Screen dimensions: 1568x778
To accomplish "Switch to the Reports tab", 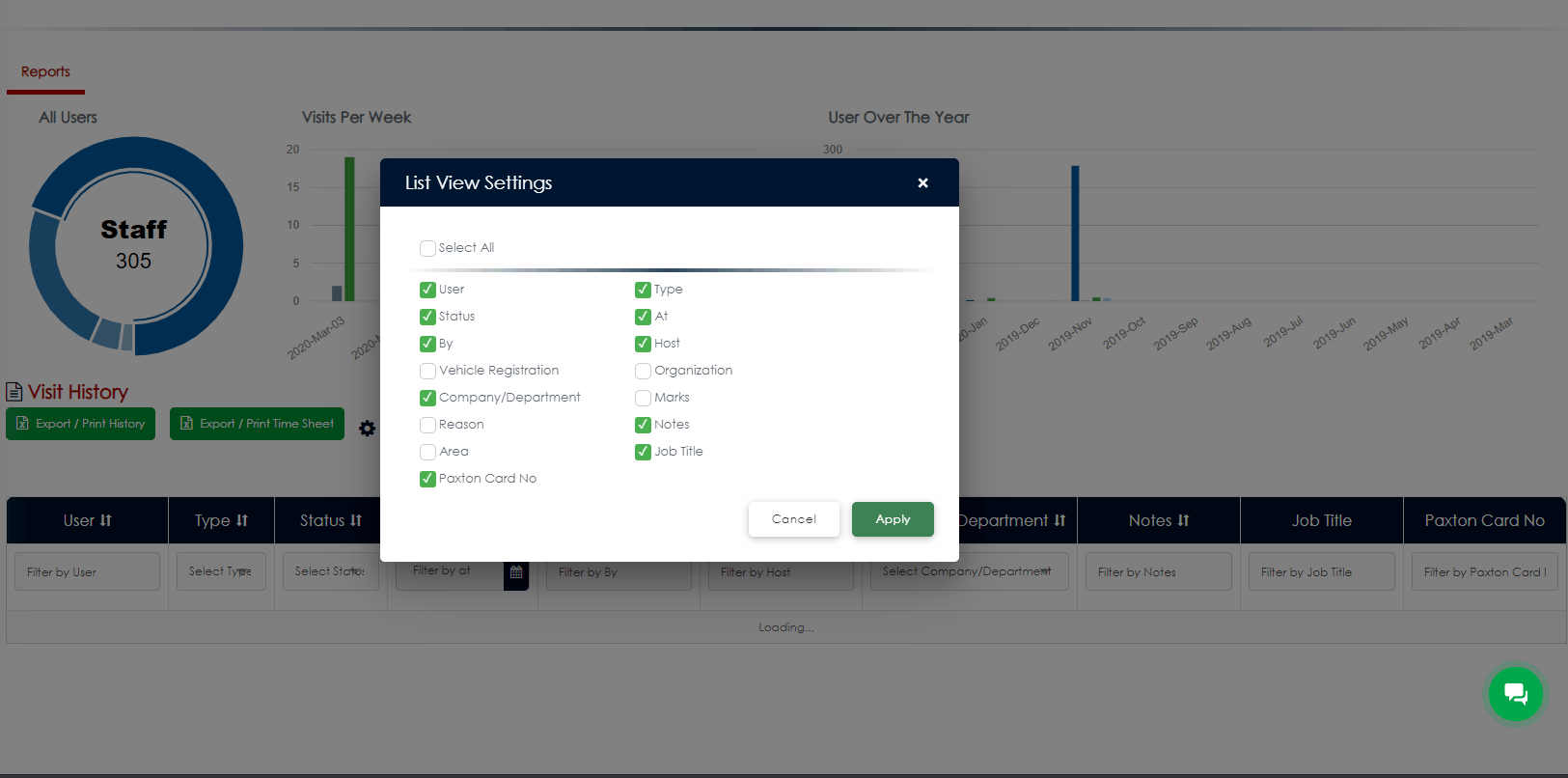I will 45,71.
